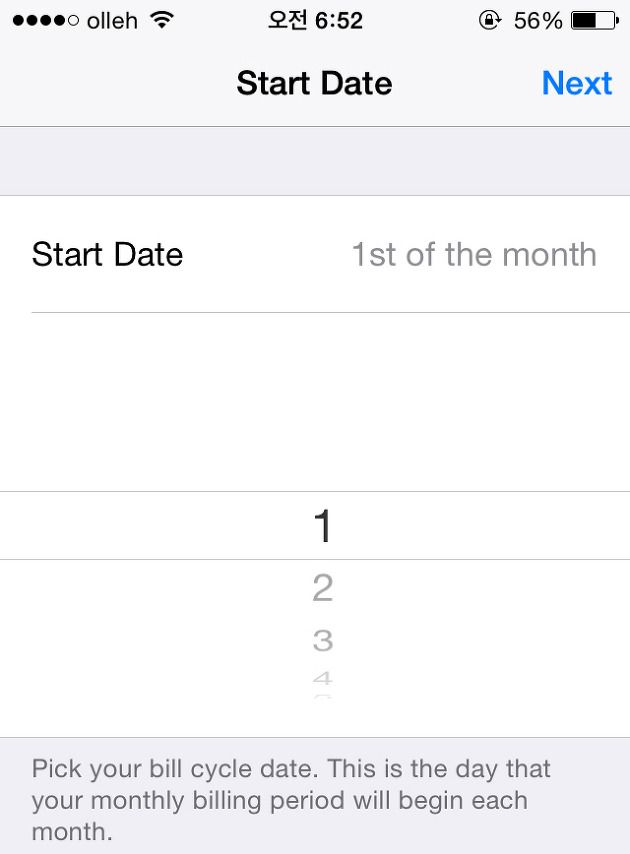The image size is (630, 854).
Task: Tap the blank area below Start Date row
Action: pyautogui.click(x=315, y=400)
